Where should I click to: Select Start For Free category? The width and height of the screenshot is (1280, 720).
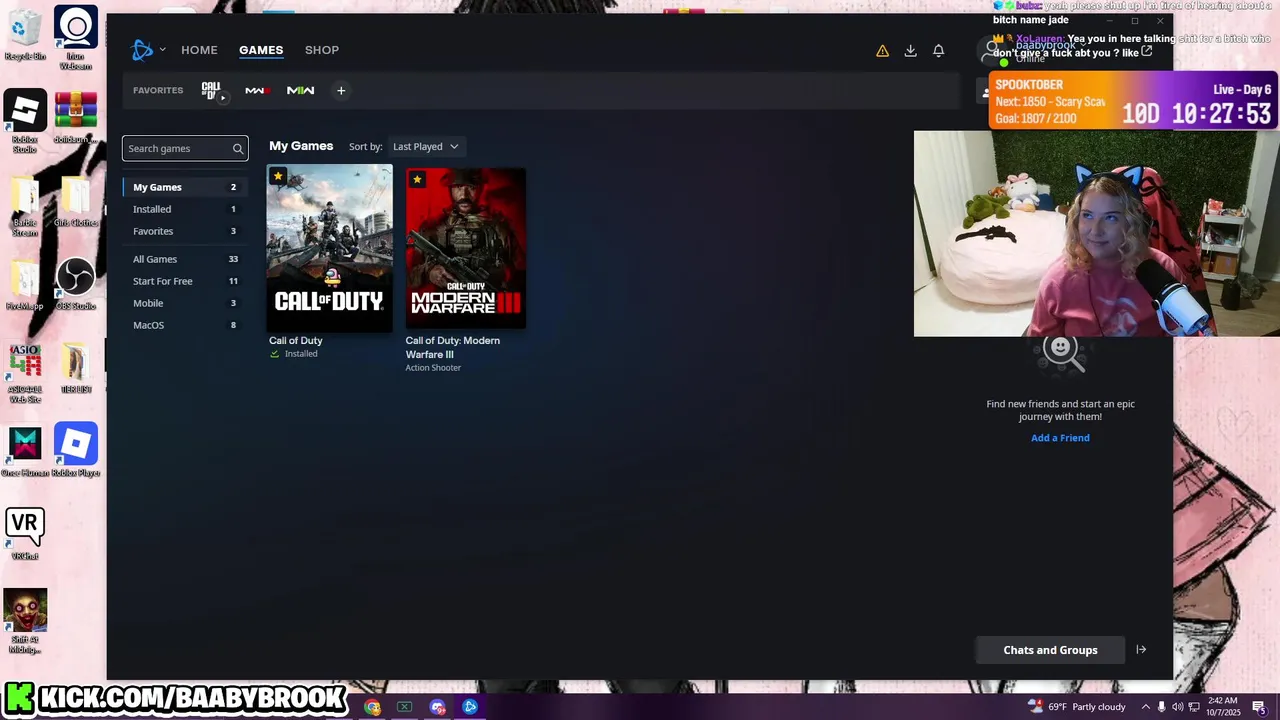coord(185,281)
